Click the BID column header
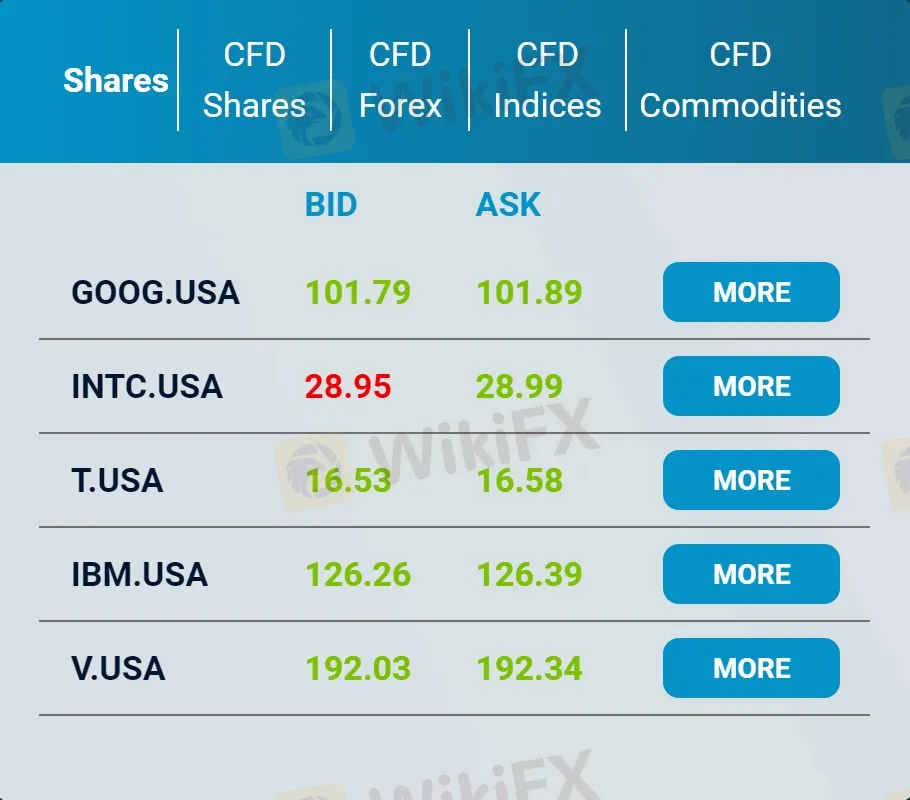Image resolution: width=910 pixels, height=800 pixels. click(x=331, y=205)
